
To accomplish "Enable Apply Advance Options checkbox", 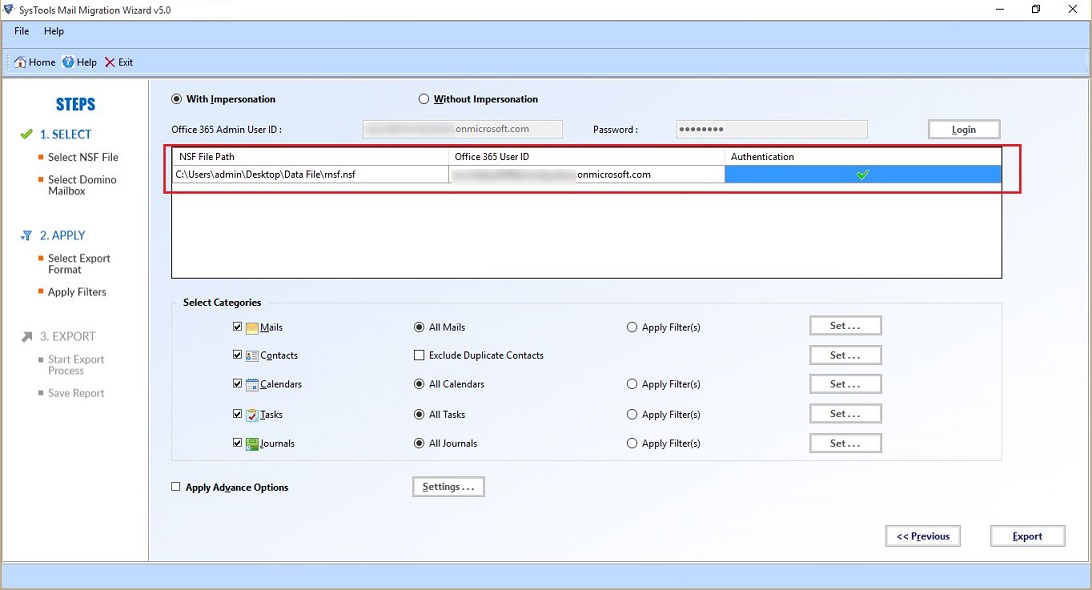I will [176, 487].
